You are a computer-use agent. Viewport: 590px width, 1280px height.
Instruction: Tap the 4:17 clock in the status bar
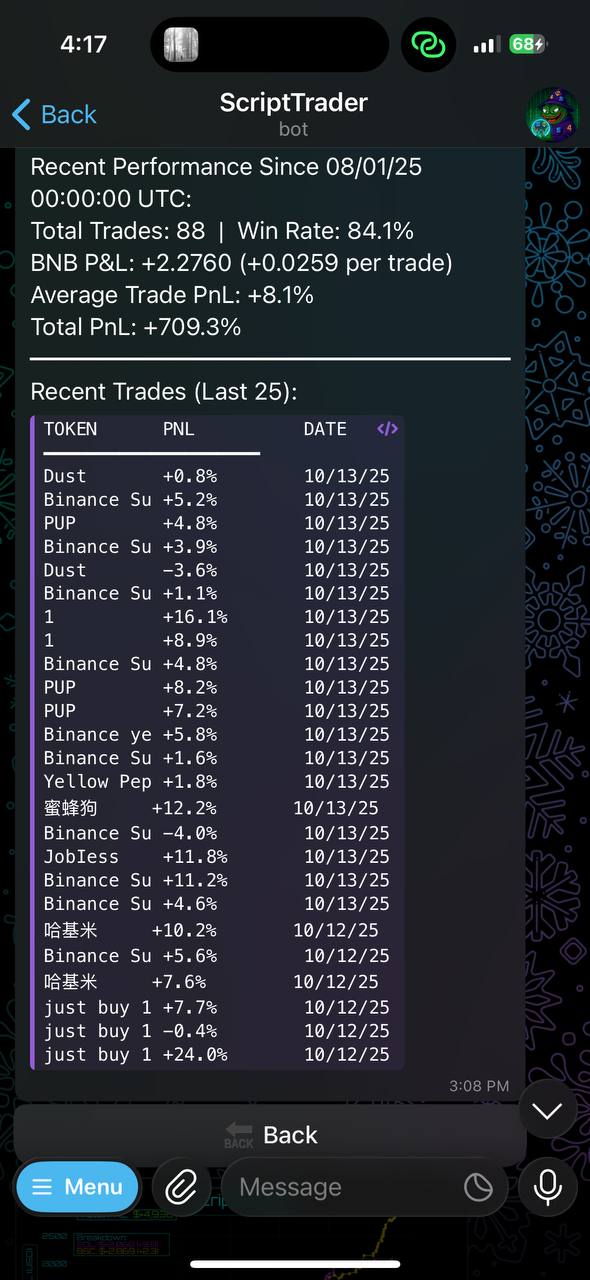pyautogui.click(x=84, y=44)
